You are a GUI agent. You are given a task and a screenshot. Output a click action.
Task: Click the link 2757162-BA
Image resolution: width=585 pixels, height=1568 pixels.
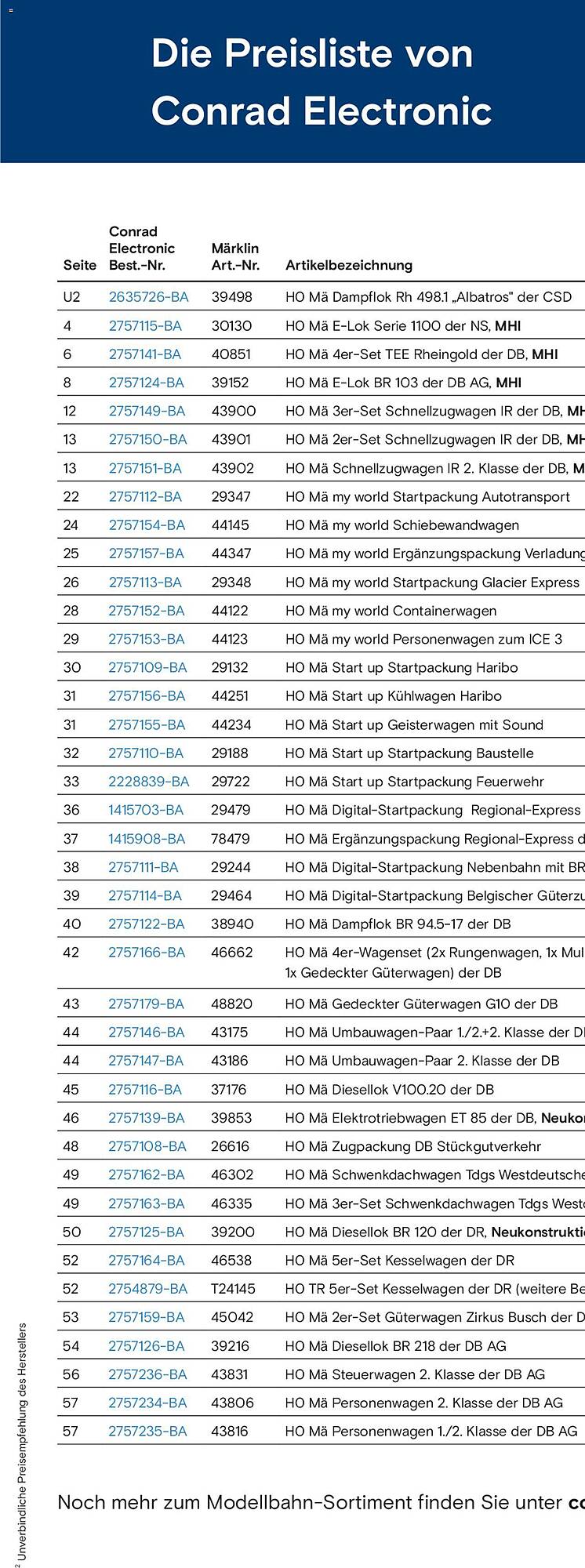coord(147,1175)
